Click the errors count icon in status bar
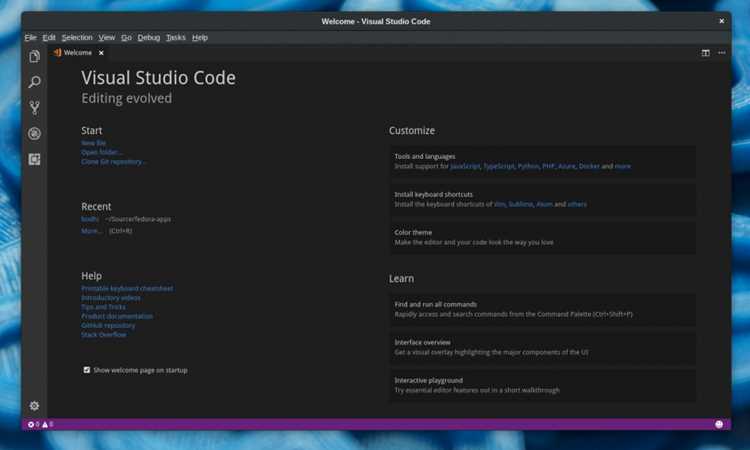750x450 pixels. [x=33, y=424]
